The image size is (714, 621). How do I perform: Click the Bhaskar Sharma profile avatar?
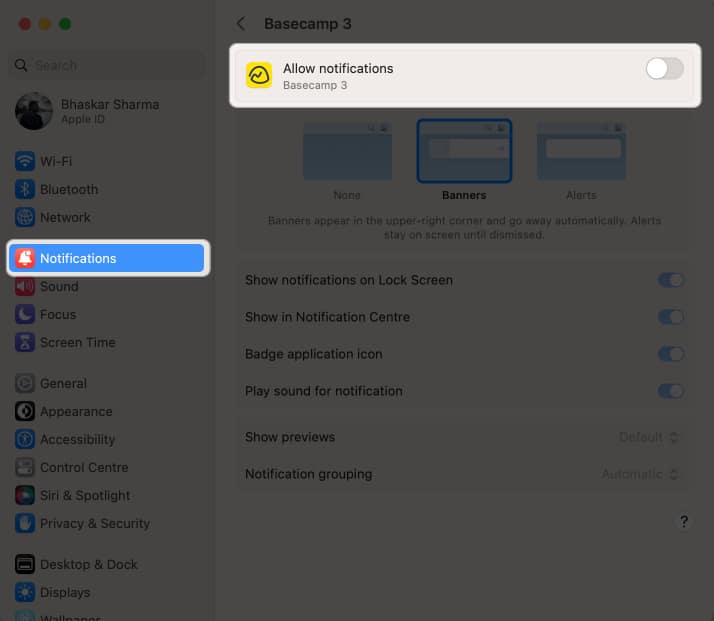[34, 111]
